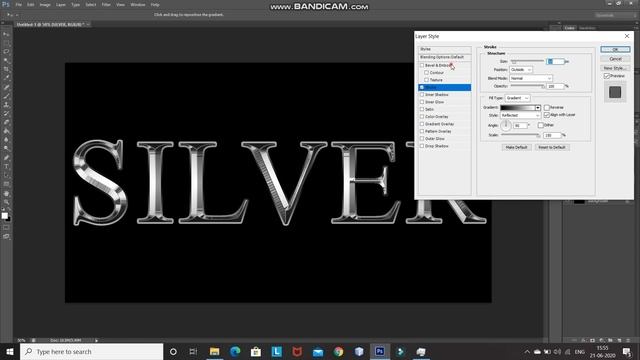This screenshot has height=360, width=640.
Task: Open the File menu
Action: tap(19, 5)
